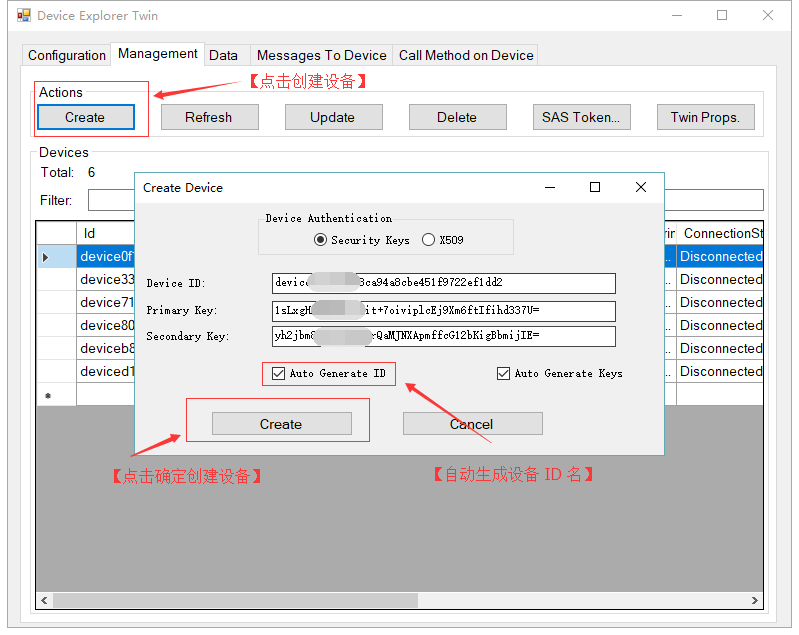Image resolution: width=799 pixels, height=635 pixels.
Task: Close the Create Device dialog
Action: point(641,187)
